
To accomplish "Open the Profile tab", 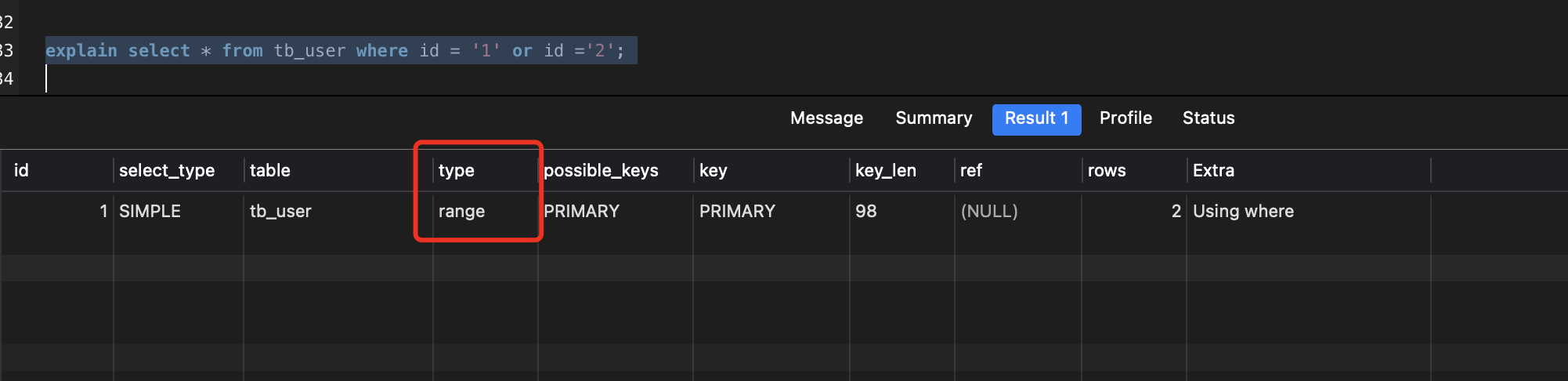I will [x=1125, y=118].
